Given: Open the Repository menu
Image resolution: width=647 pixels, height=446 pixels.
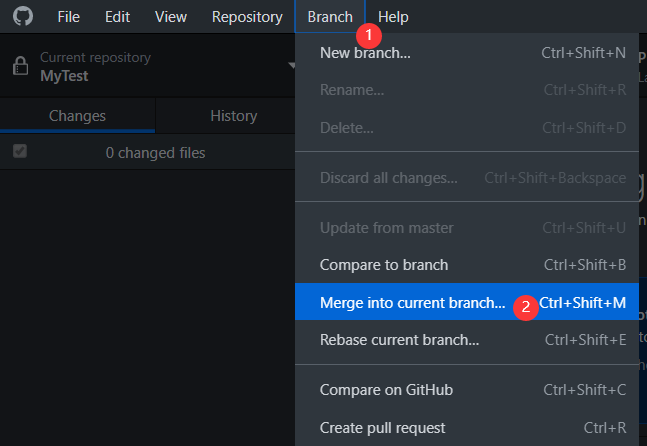Looking at the screenshot, I should pos(247,17).
